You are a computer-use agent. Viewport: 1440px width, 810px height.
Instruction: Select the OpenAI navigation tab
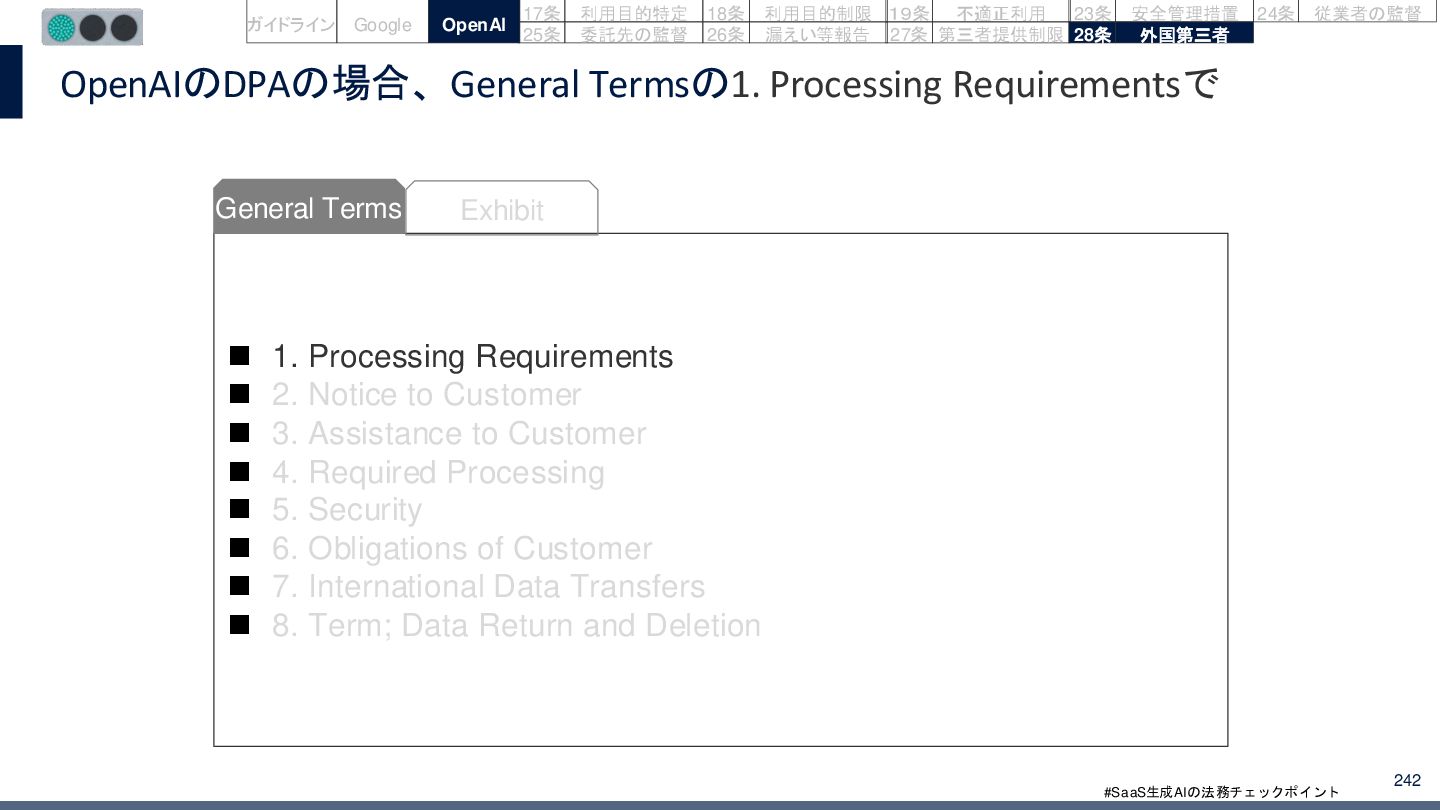click(x=474, y=24)
